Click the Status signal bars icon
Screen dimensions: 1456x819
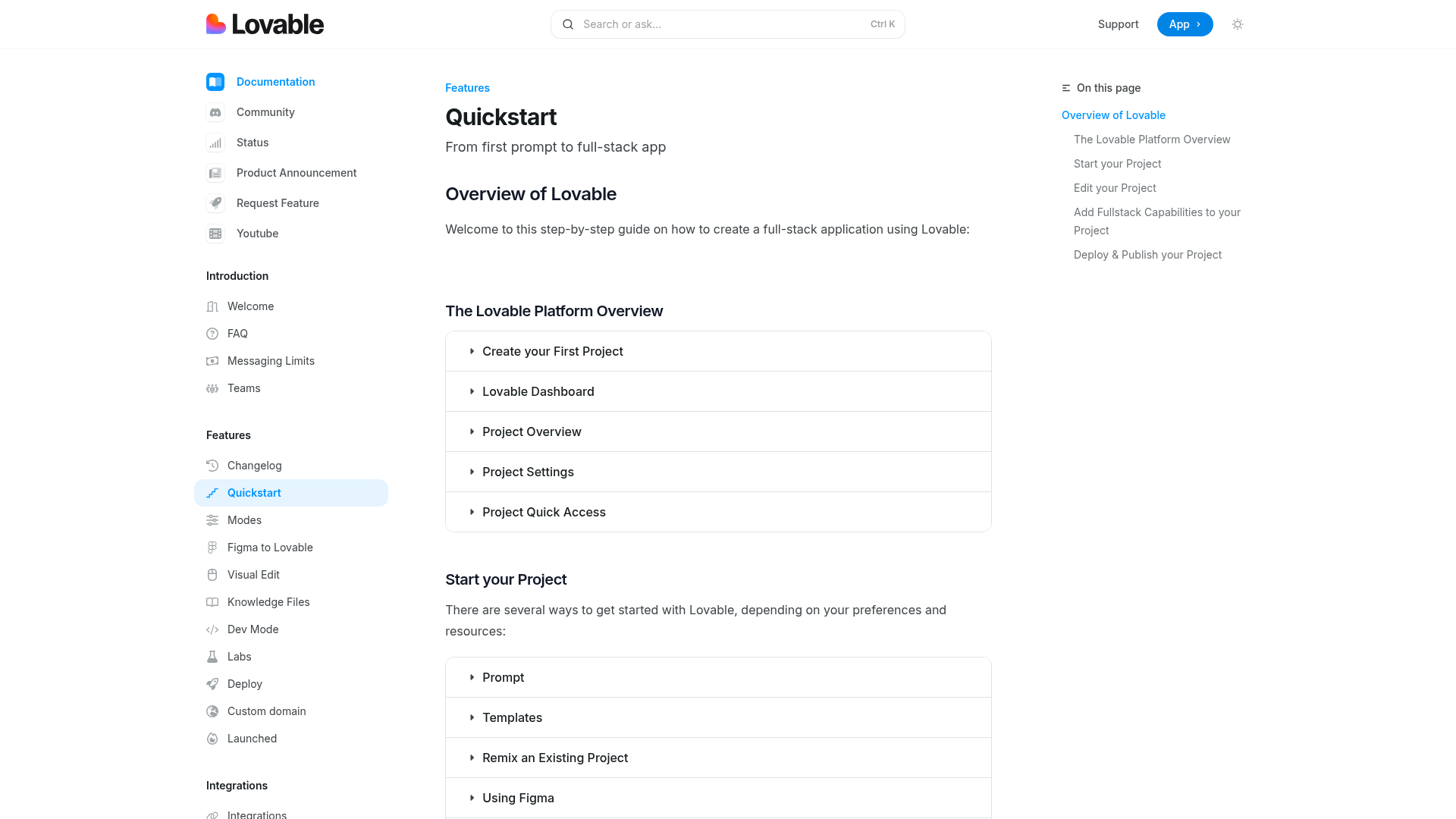tap(215, 143)
